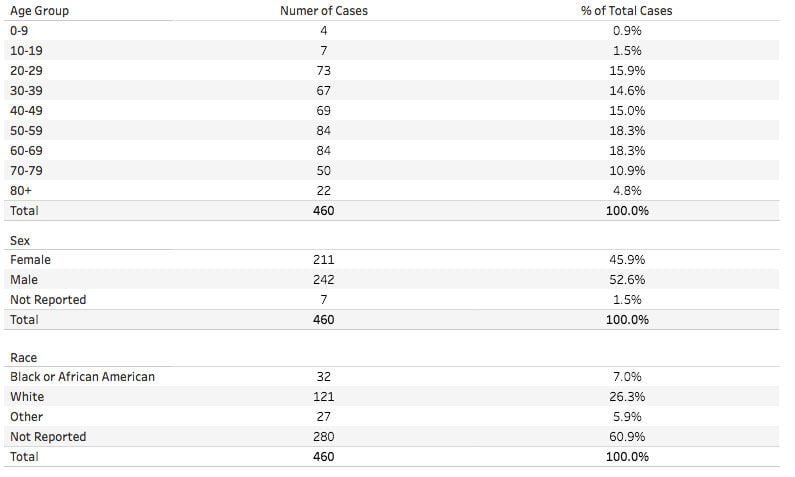Select the Black or African American label
The width and height of the screenshot is (795, 477).
82,377
